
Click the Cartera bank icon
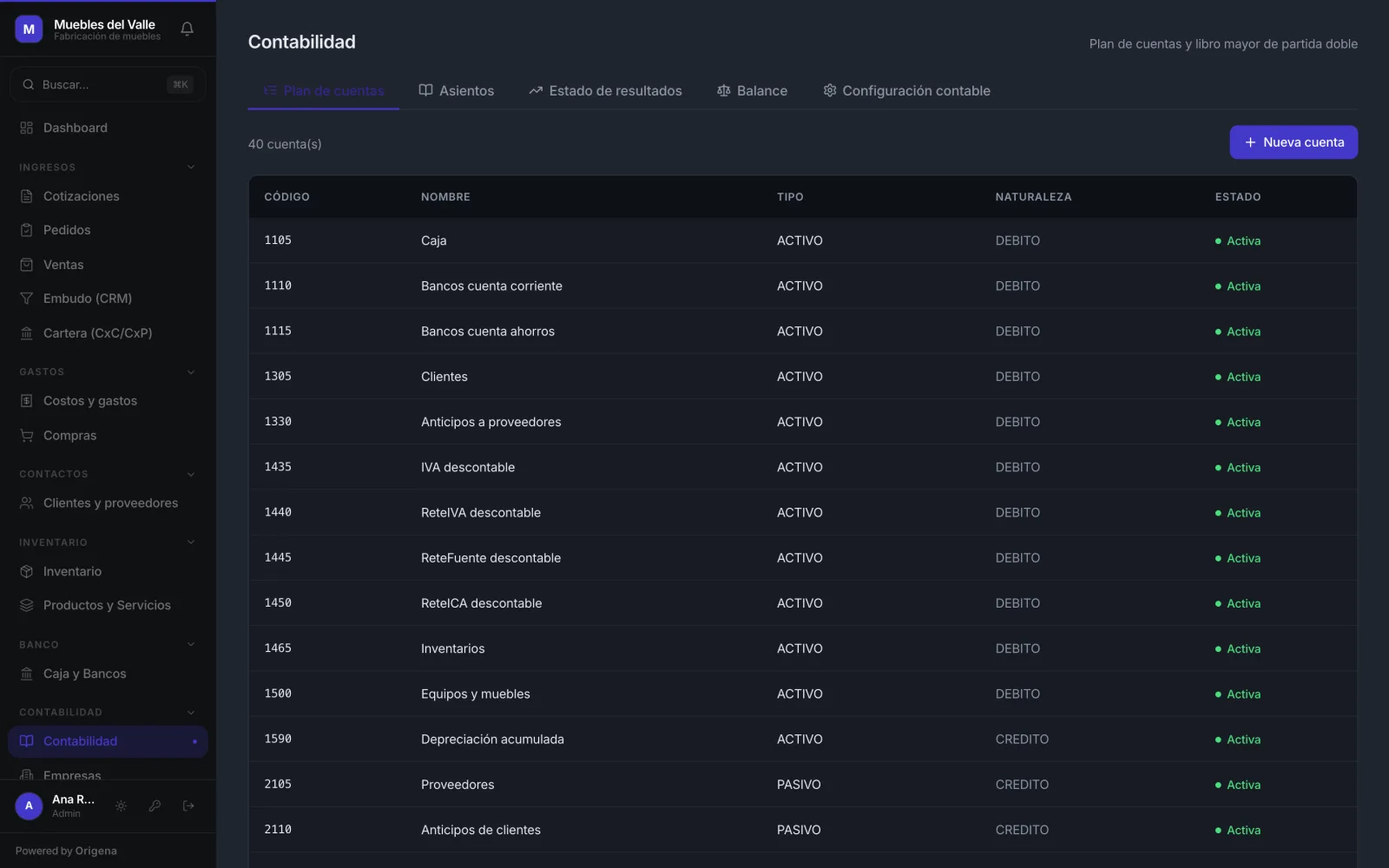26,333
